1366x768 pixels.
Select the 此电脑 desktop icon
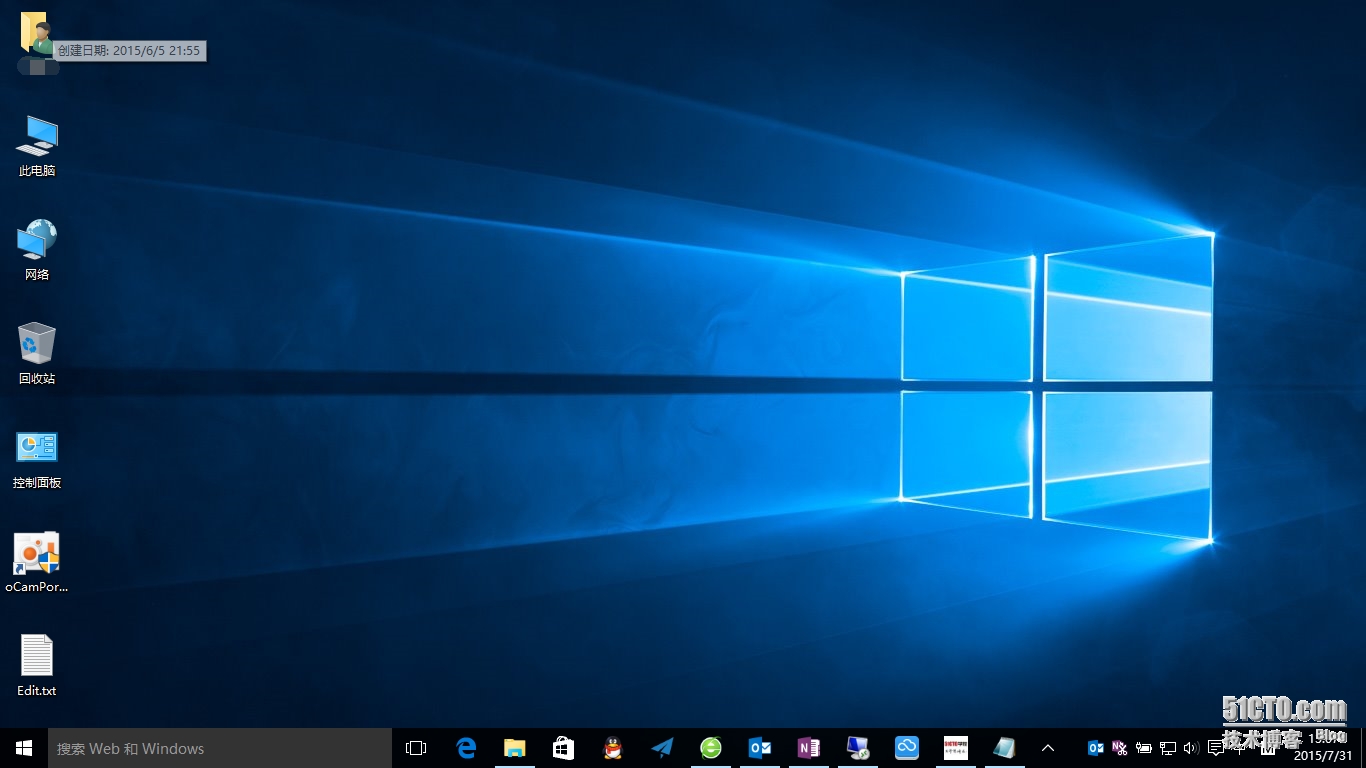[37, 146]
